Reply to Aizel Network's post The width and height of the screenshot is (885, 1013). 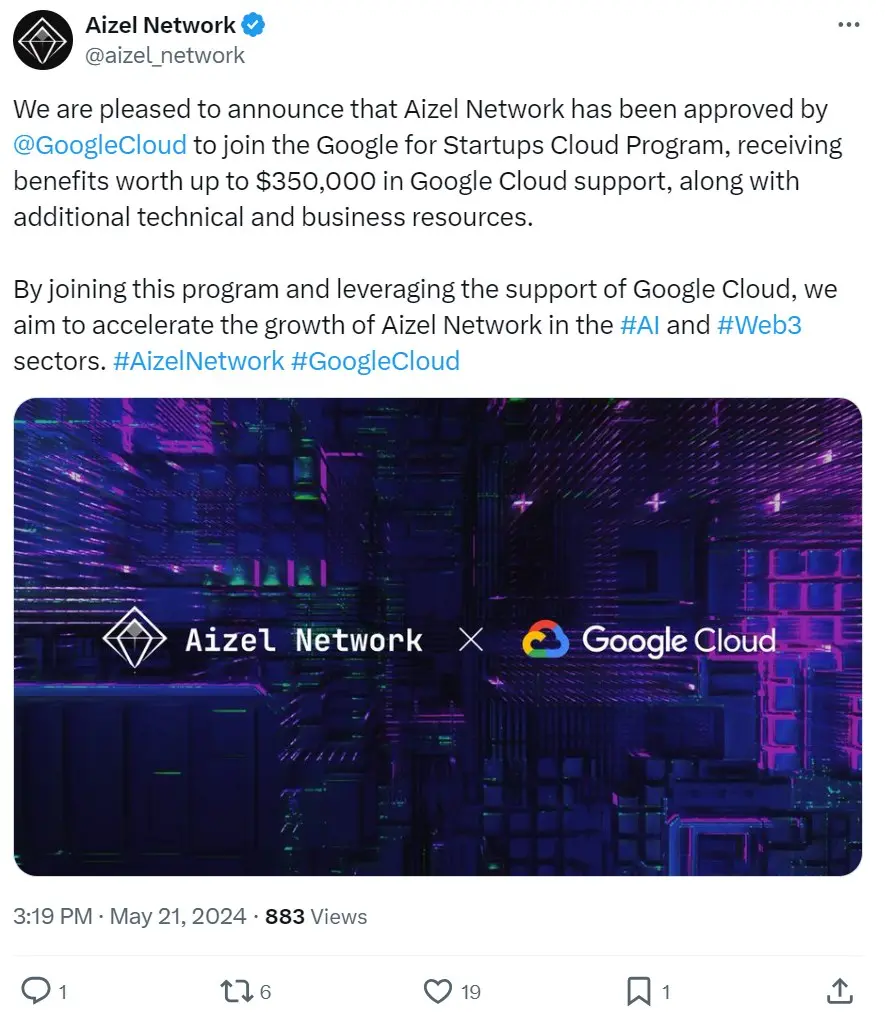pos(38,991)
